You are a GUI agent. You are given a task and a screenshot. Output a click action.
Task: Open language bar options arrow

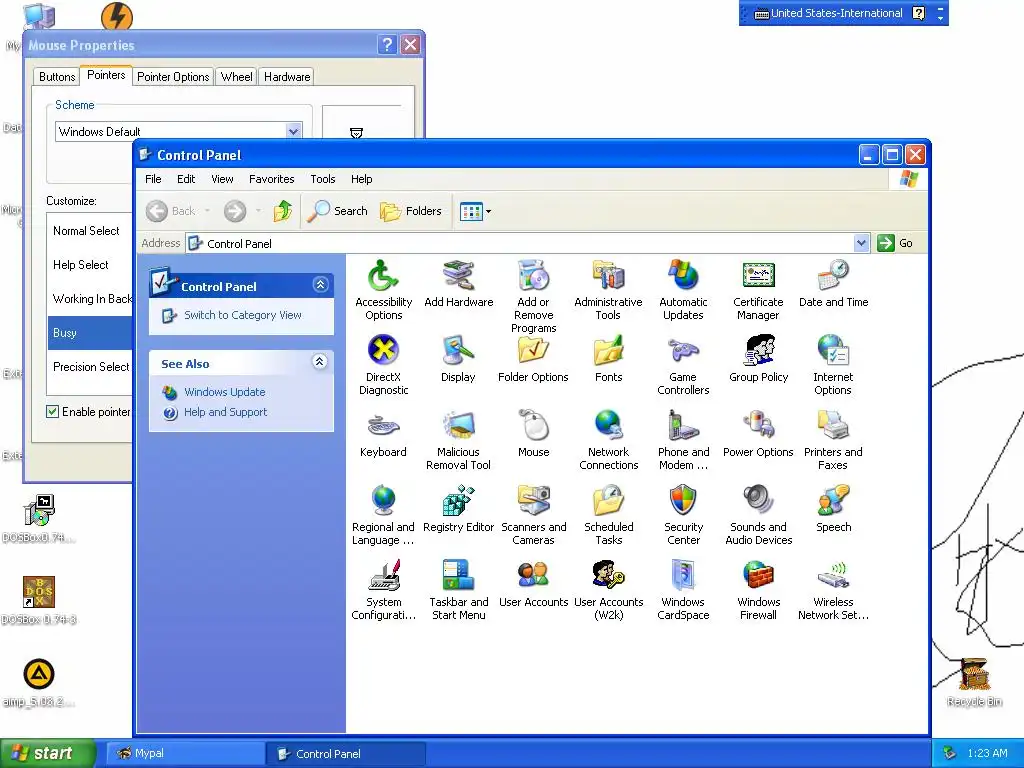[940, 17]
